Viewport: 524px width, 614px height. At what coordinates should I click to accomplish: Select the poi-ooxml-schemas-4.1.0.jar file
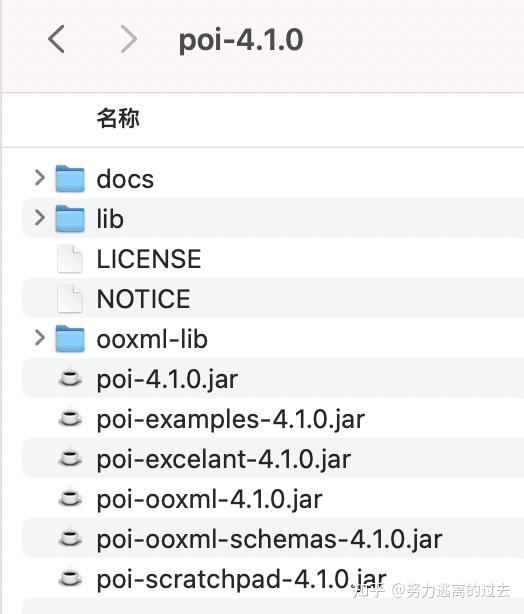point(273,538)
